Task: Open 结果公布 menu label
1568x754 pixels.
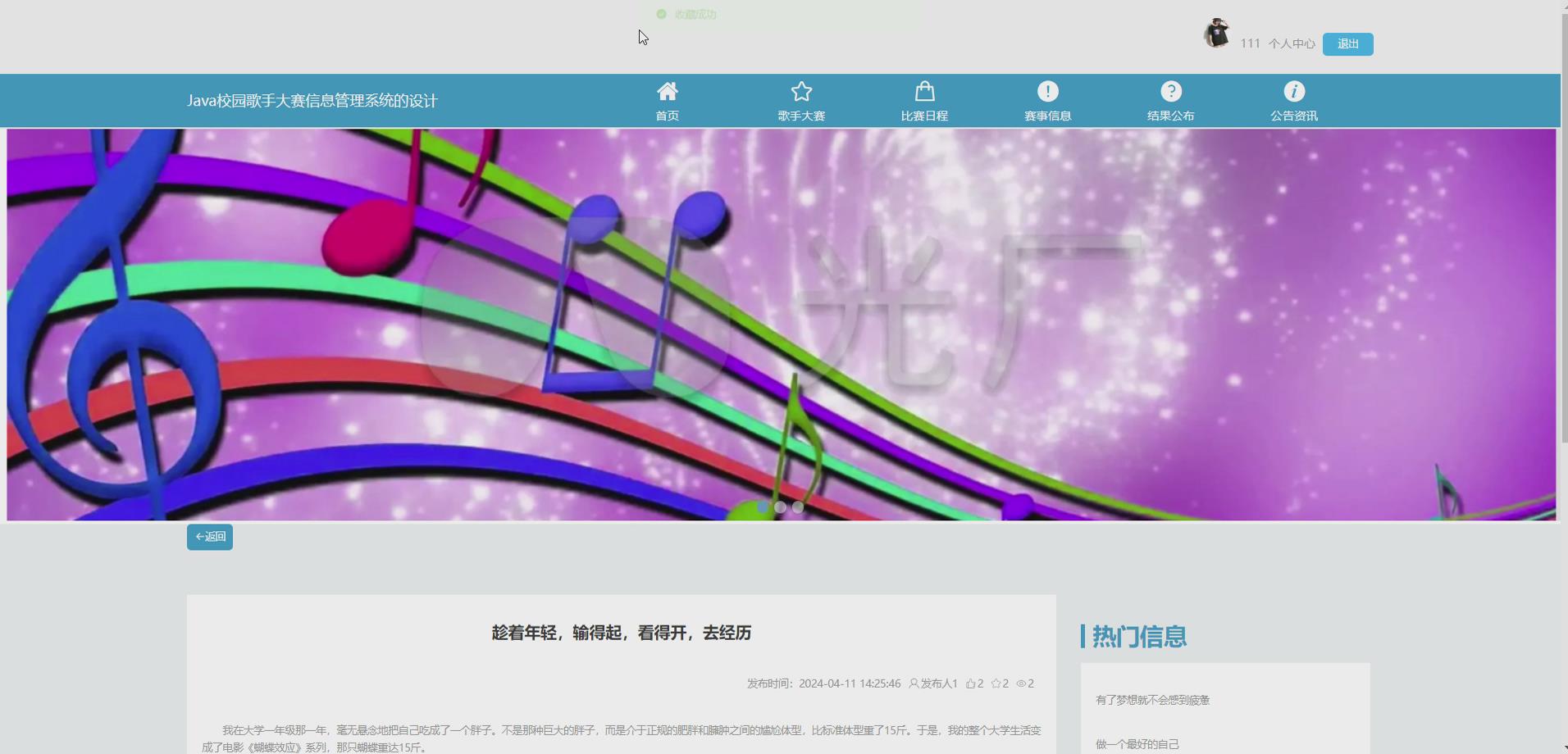Action: [x=1171, y=116]
